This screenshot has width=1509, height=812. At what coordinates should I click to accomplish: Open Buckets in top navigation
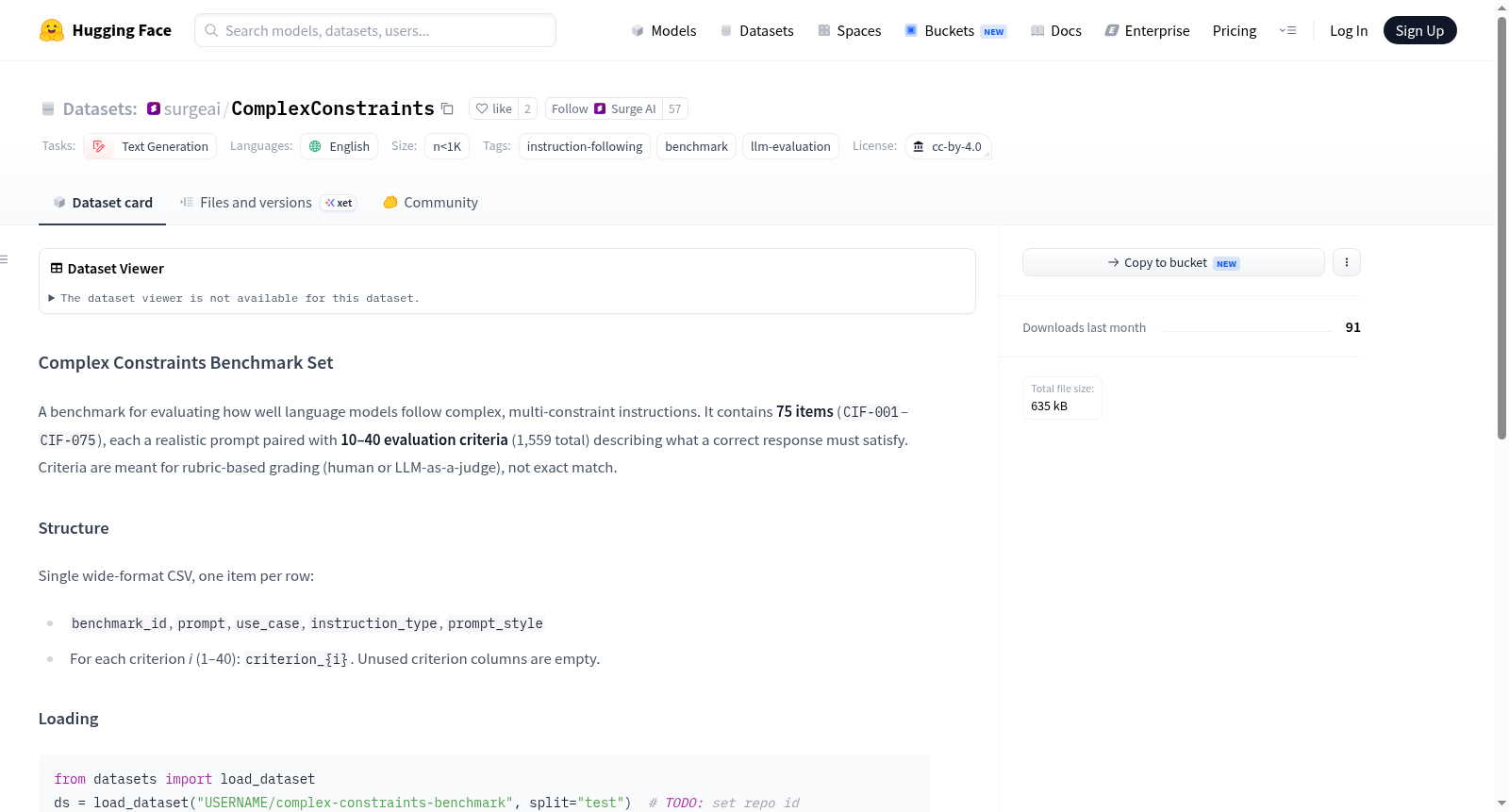[x=955, y=31]
